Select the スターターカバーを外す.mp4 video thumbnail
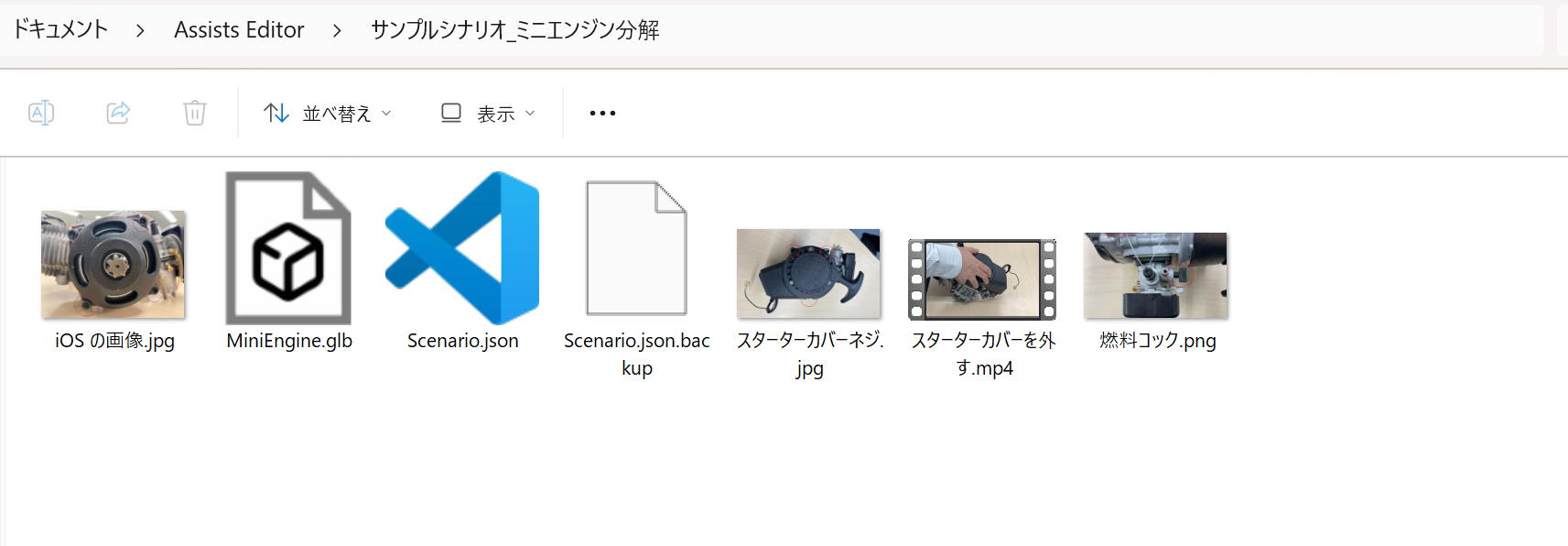Screen dimensions: 1568x546 point(982,279)
